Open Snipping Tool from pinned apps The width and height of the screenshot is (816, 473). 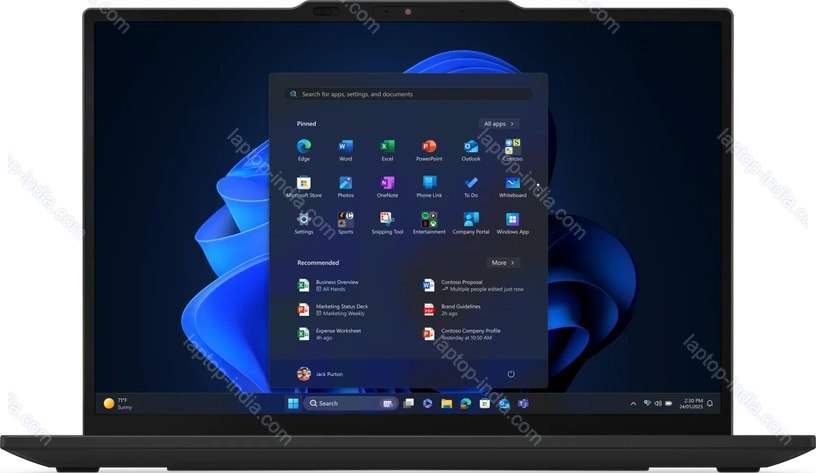[387, 220]
